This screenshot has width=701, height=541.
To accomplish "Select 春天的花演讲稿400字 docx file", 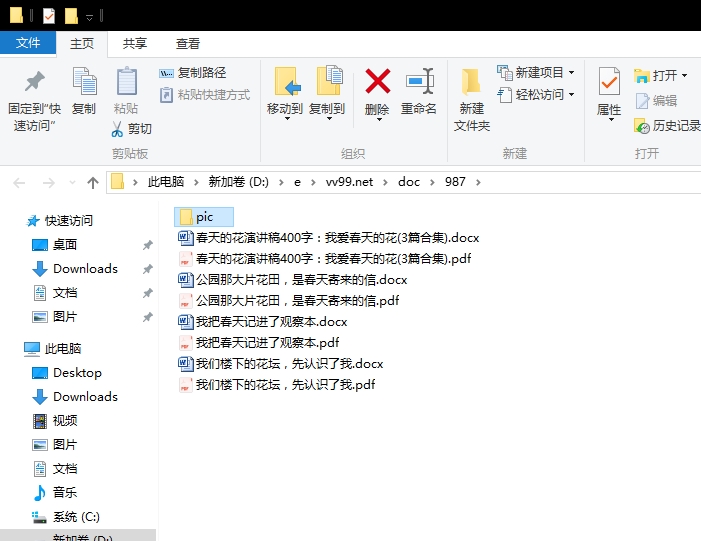I will pyautogui.click(x=329, y=237).
